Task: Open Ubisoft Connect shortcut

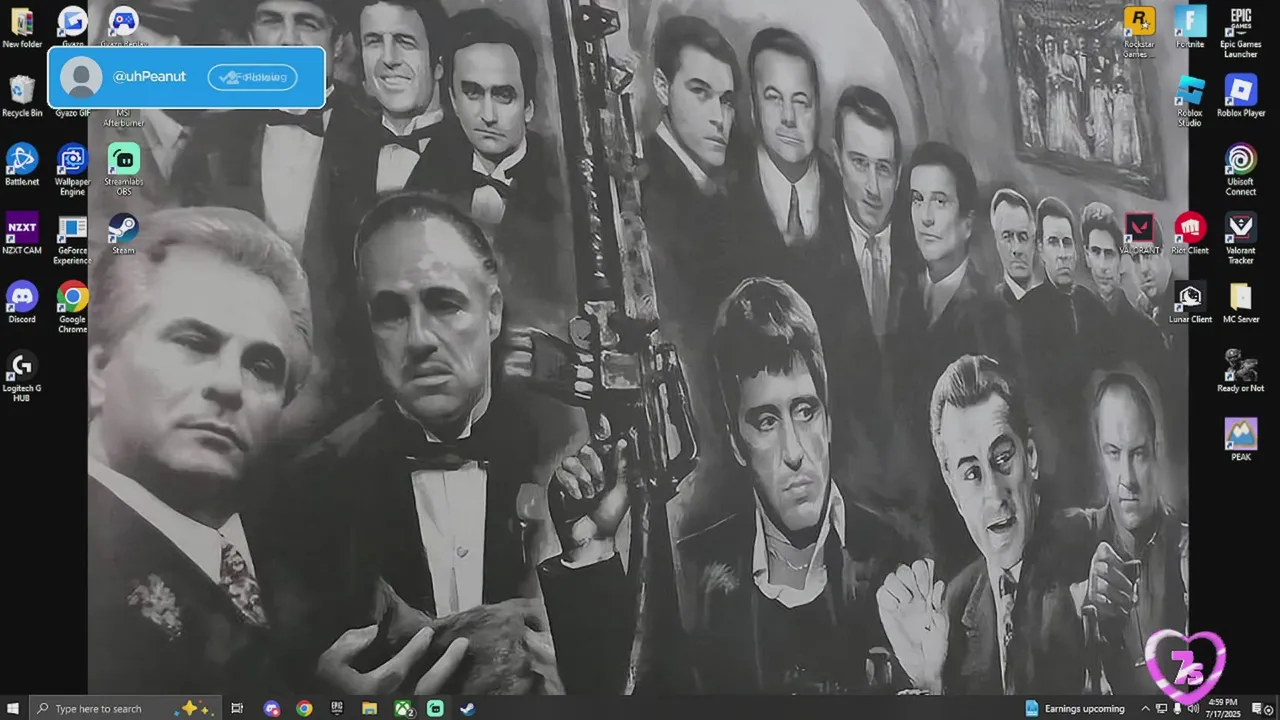Action: [x=1241, y=170]
